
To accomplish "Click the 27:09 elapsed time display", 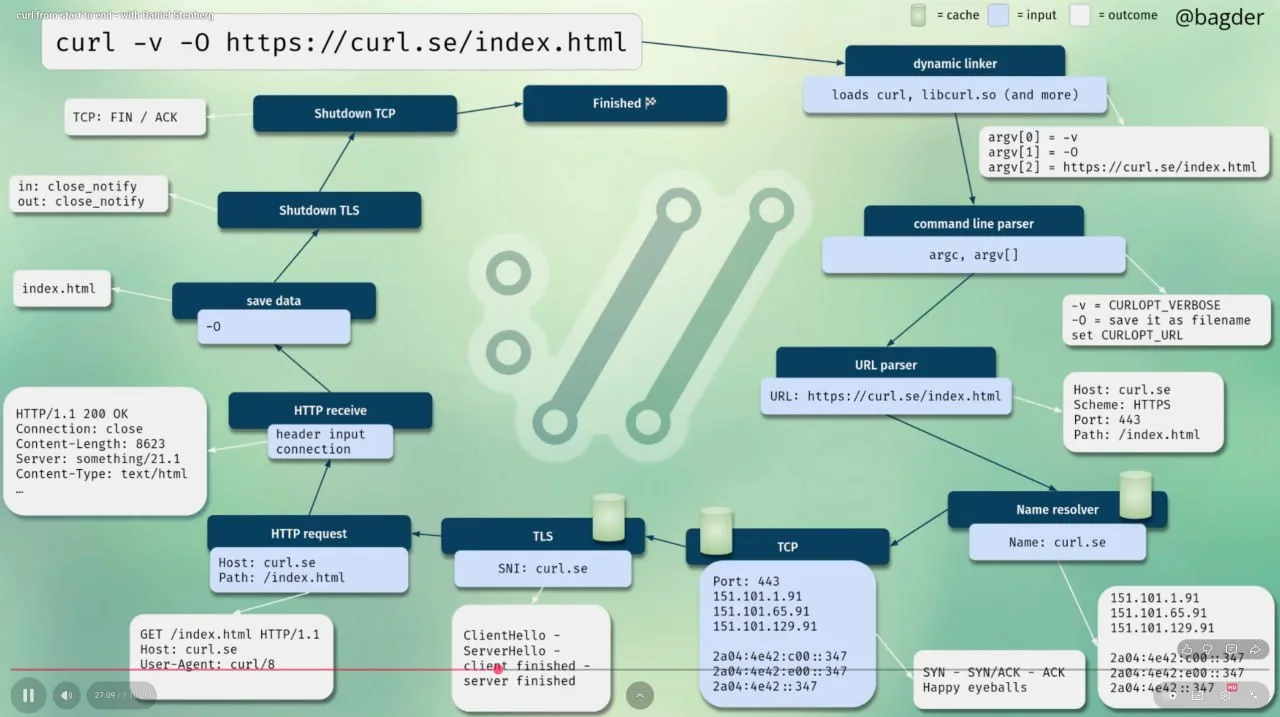I will (x=105, y=695).
